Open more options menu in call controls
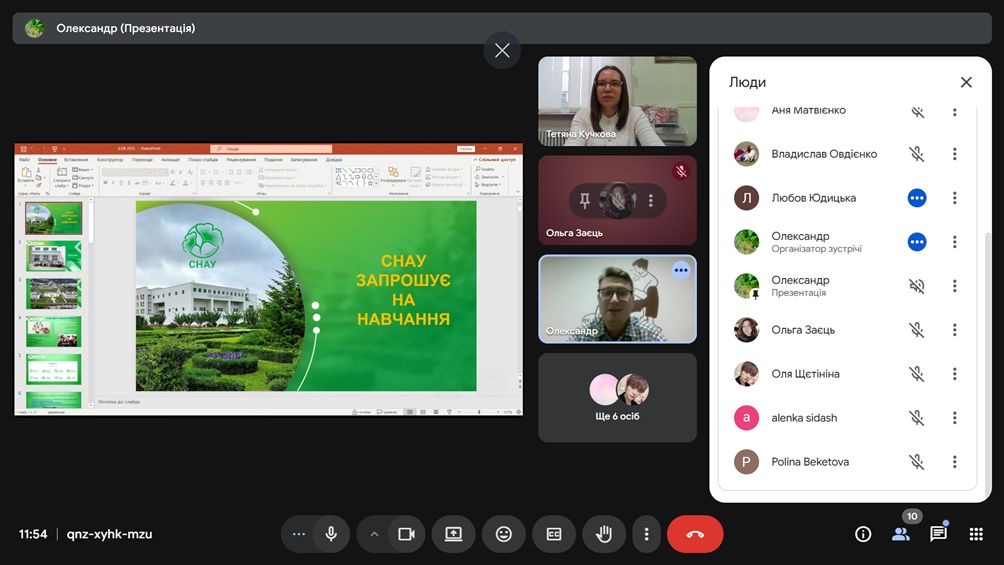Viewport: 1004px width, 565px height. click(x=647, y=534)
